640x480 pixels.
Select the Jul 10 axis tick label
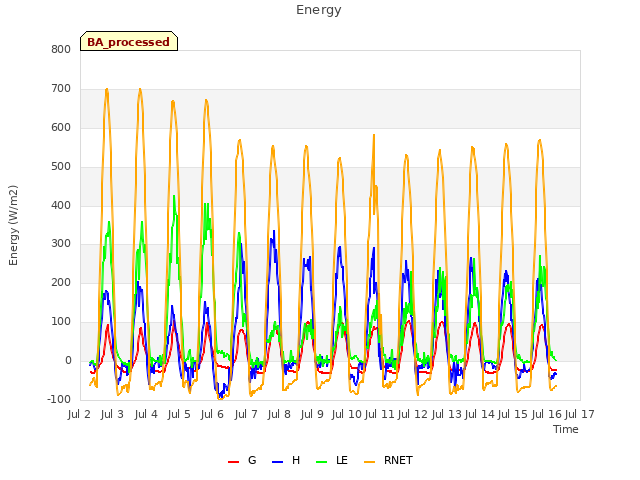[347, 414]
